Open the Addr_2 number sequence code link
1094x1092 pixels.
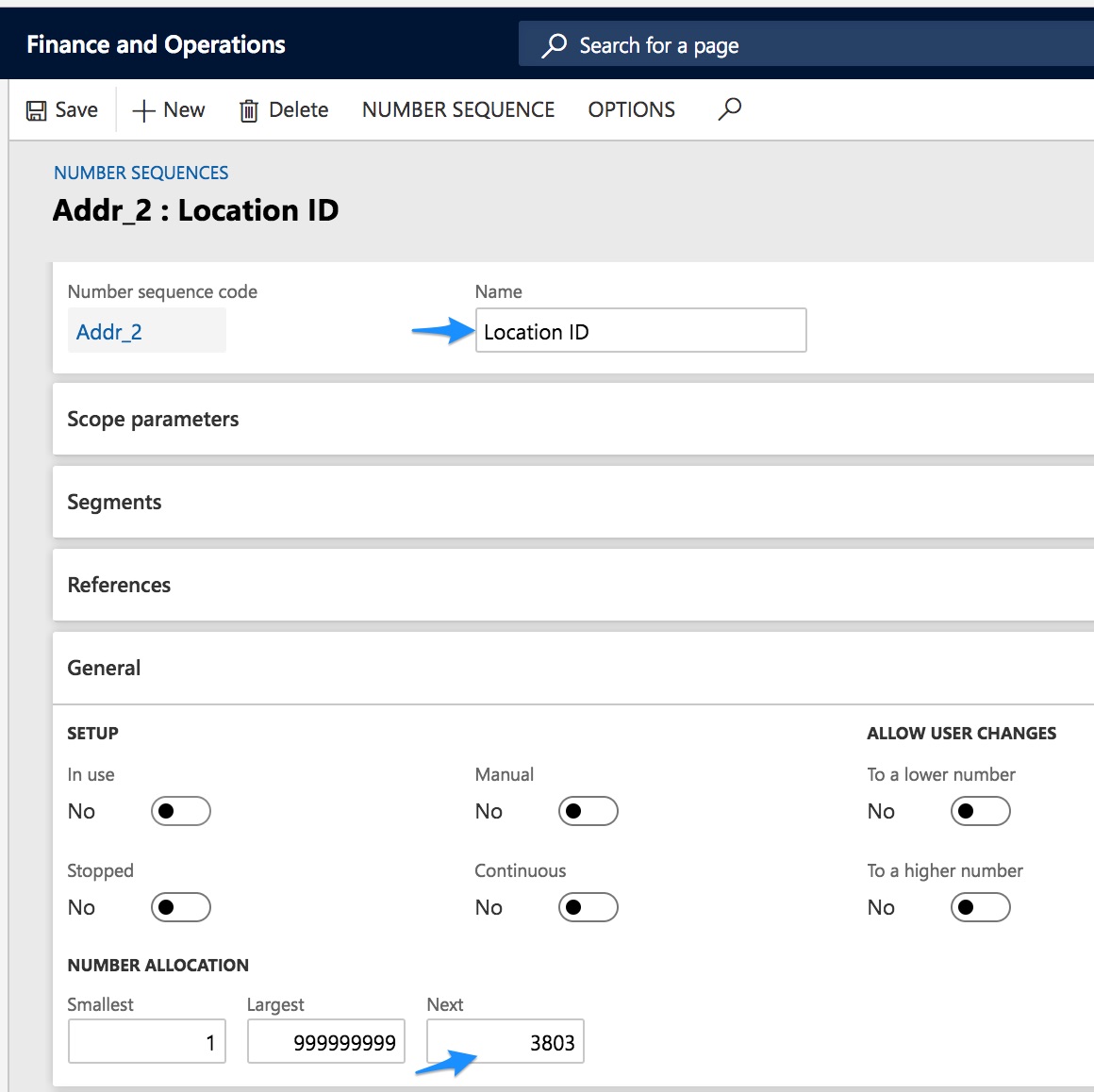[108, 332]
